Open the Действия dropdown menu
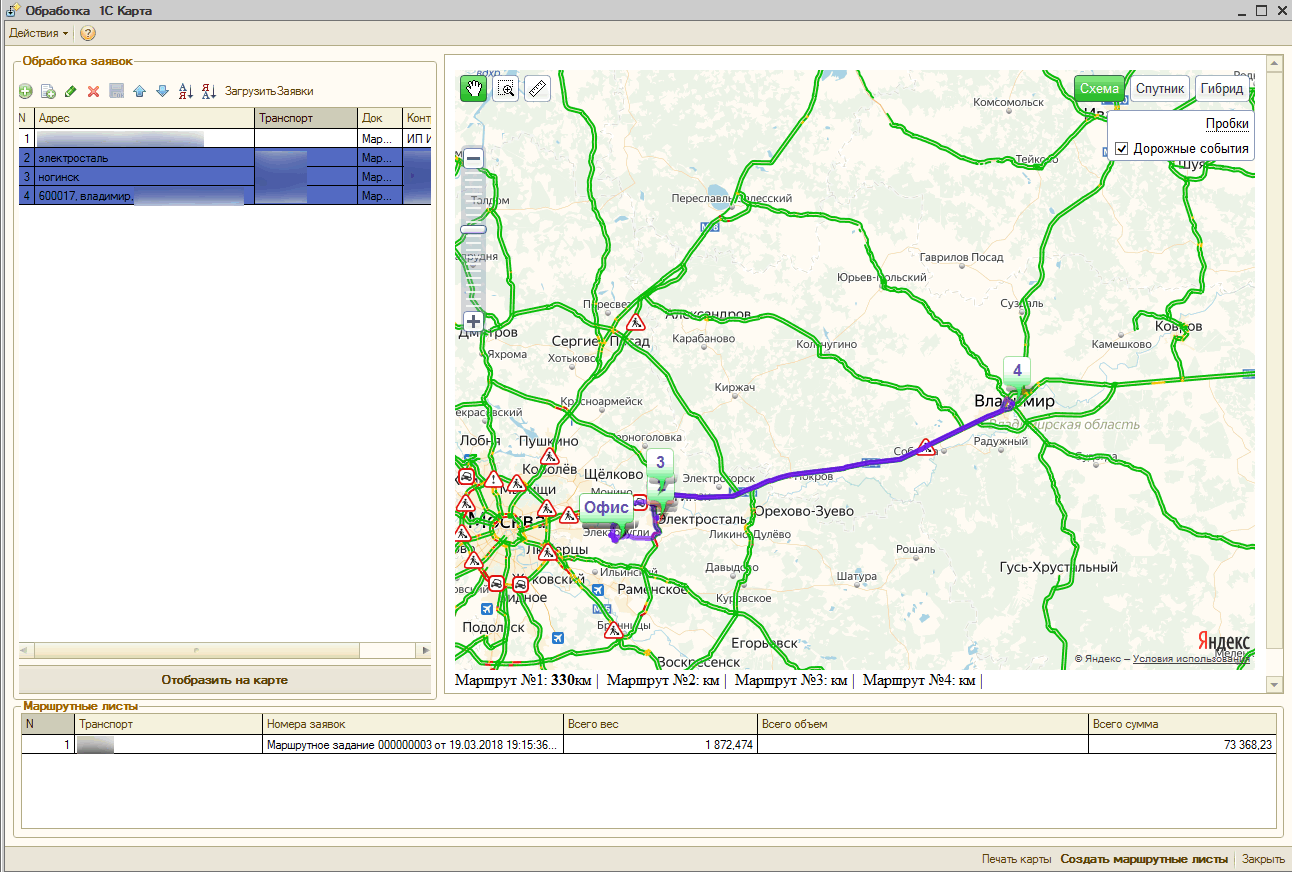The image size is (1292, 872). pos(38,33)
